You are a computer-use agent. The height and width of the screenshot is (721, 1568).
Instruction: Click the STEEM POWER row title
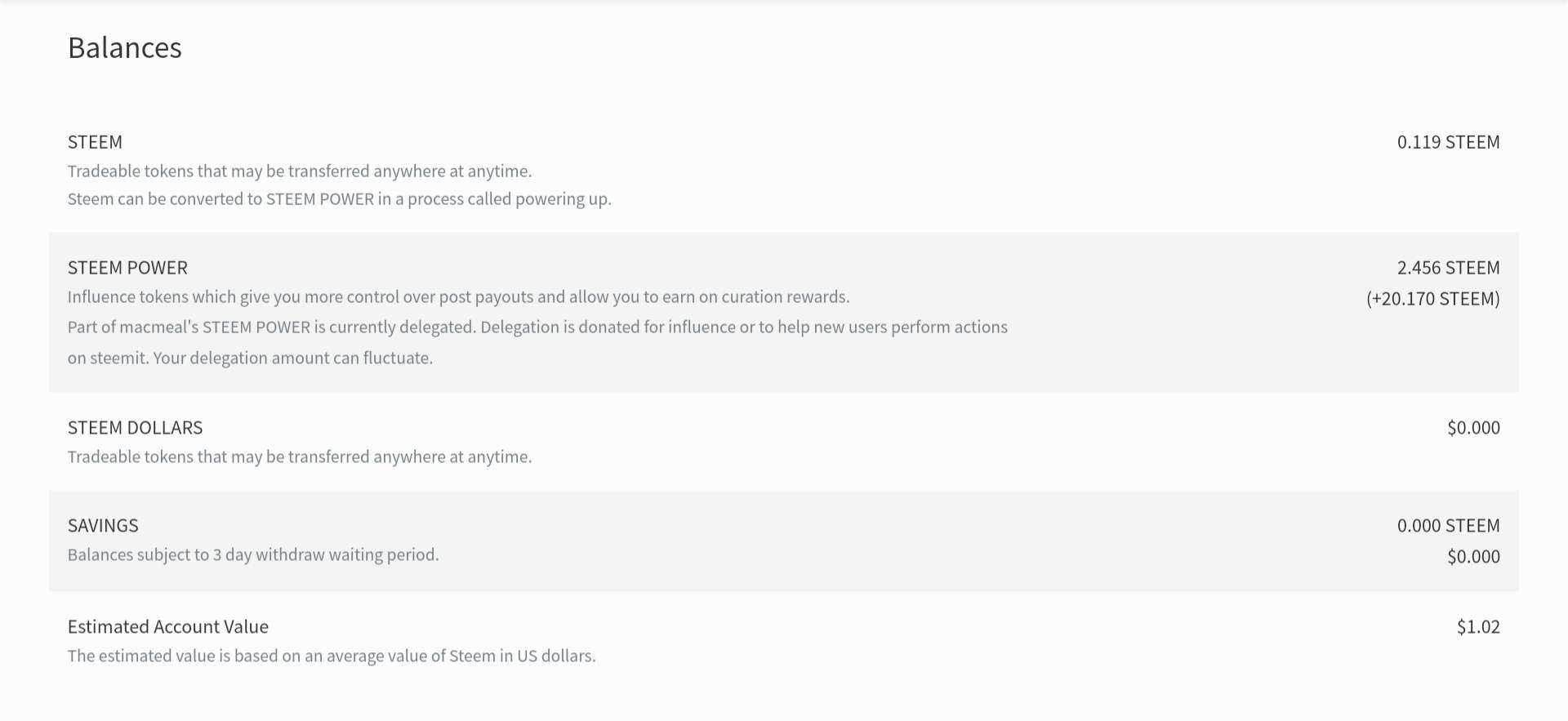tap(127, 268)
